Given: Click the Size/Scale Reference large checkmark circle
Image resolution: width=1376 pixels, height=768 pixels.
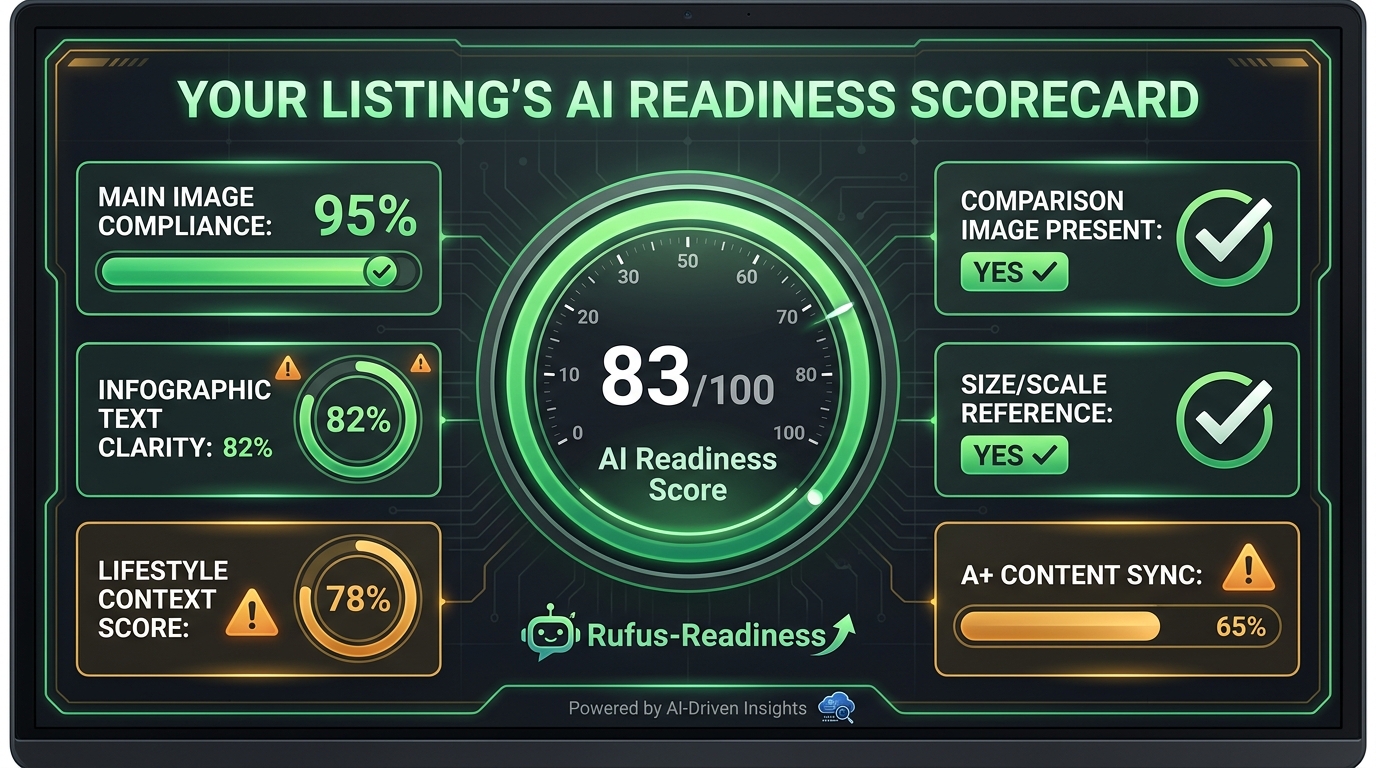Looking at the screenshot, I should [1224, 421].
